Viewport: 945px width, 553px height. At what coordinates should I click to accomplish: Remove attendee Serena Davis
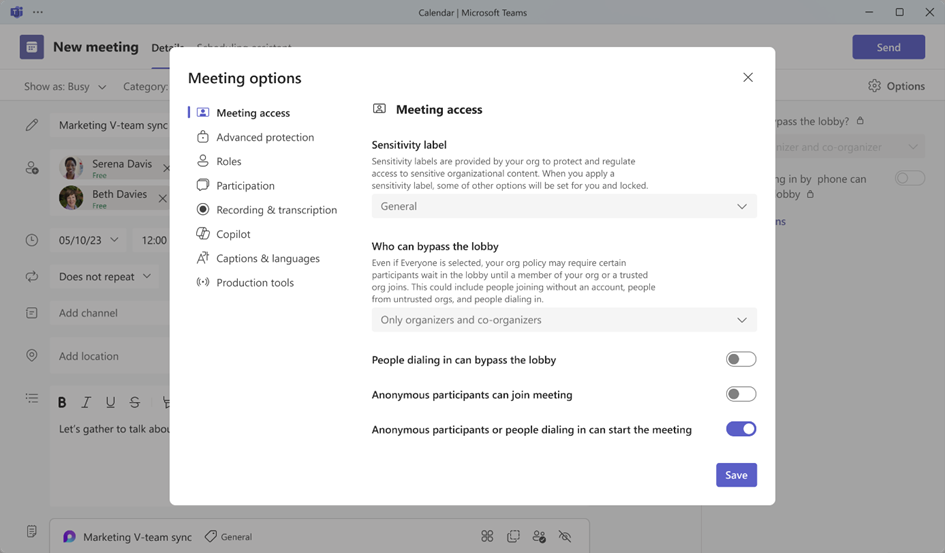[x=167, y=168]
